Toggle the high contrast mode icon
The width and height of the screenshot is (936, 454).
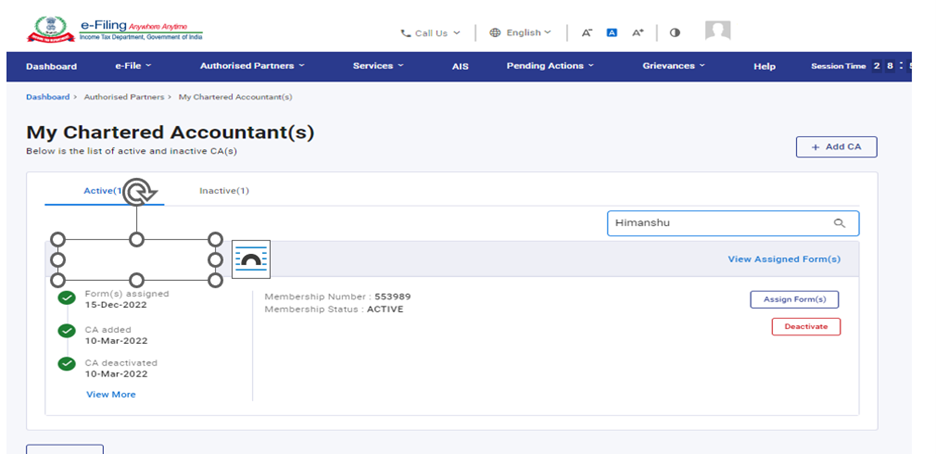point(675,32)
